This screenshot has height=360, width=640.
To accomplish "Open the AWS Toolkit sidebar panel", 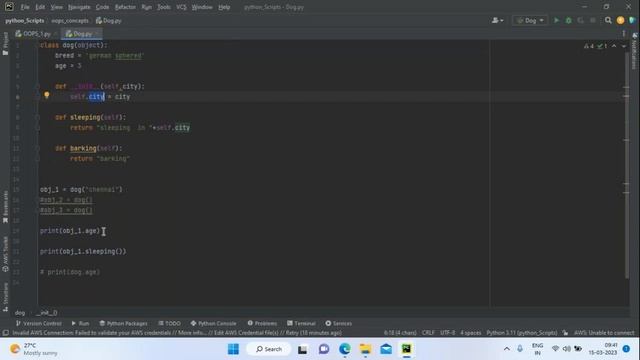I will (5, 254).
